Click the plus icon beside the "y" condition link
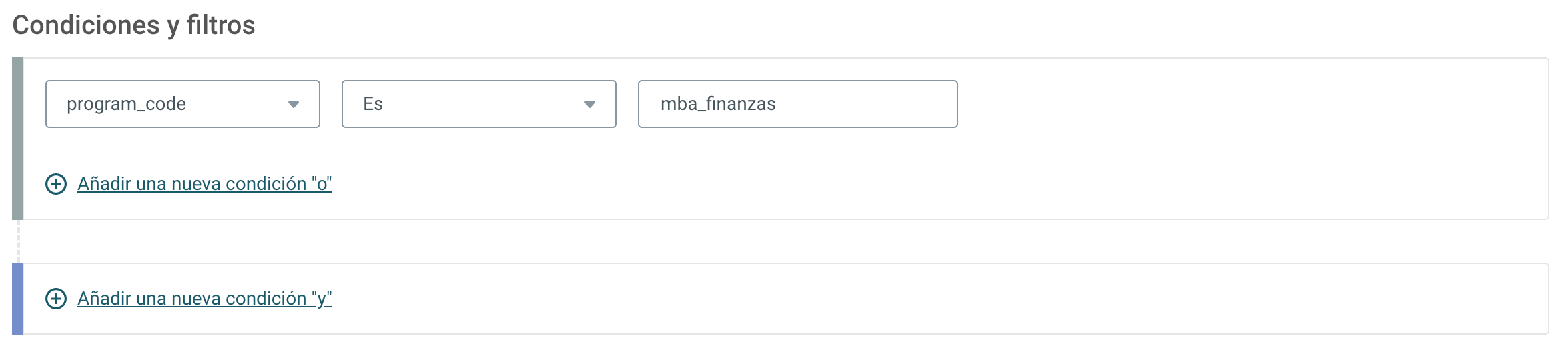The image size is (1568, 356). [56, 299]
